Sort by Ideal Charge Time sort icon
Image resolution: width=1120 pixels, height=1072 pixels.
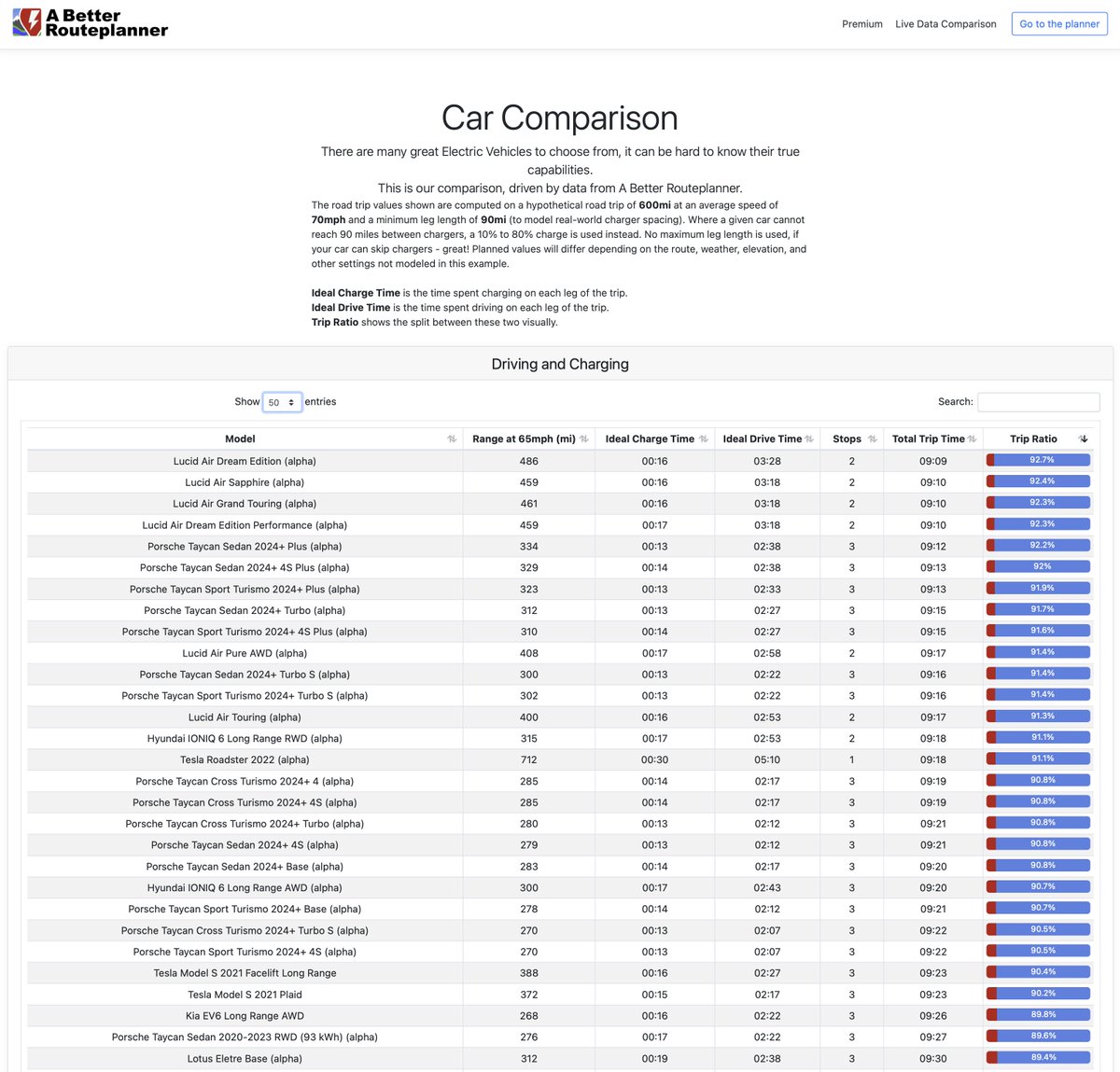pos(704,439)
